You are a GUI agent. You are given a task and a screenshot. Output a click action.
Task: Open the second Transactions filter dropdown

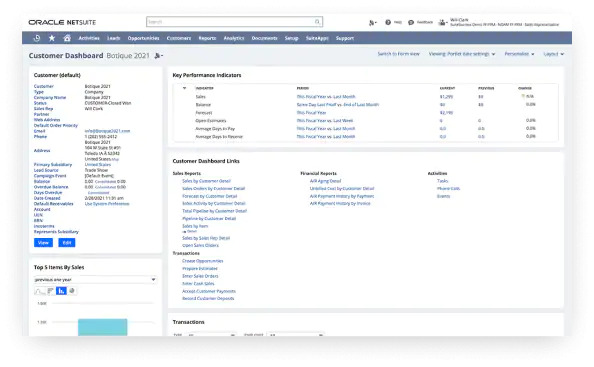295,334
